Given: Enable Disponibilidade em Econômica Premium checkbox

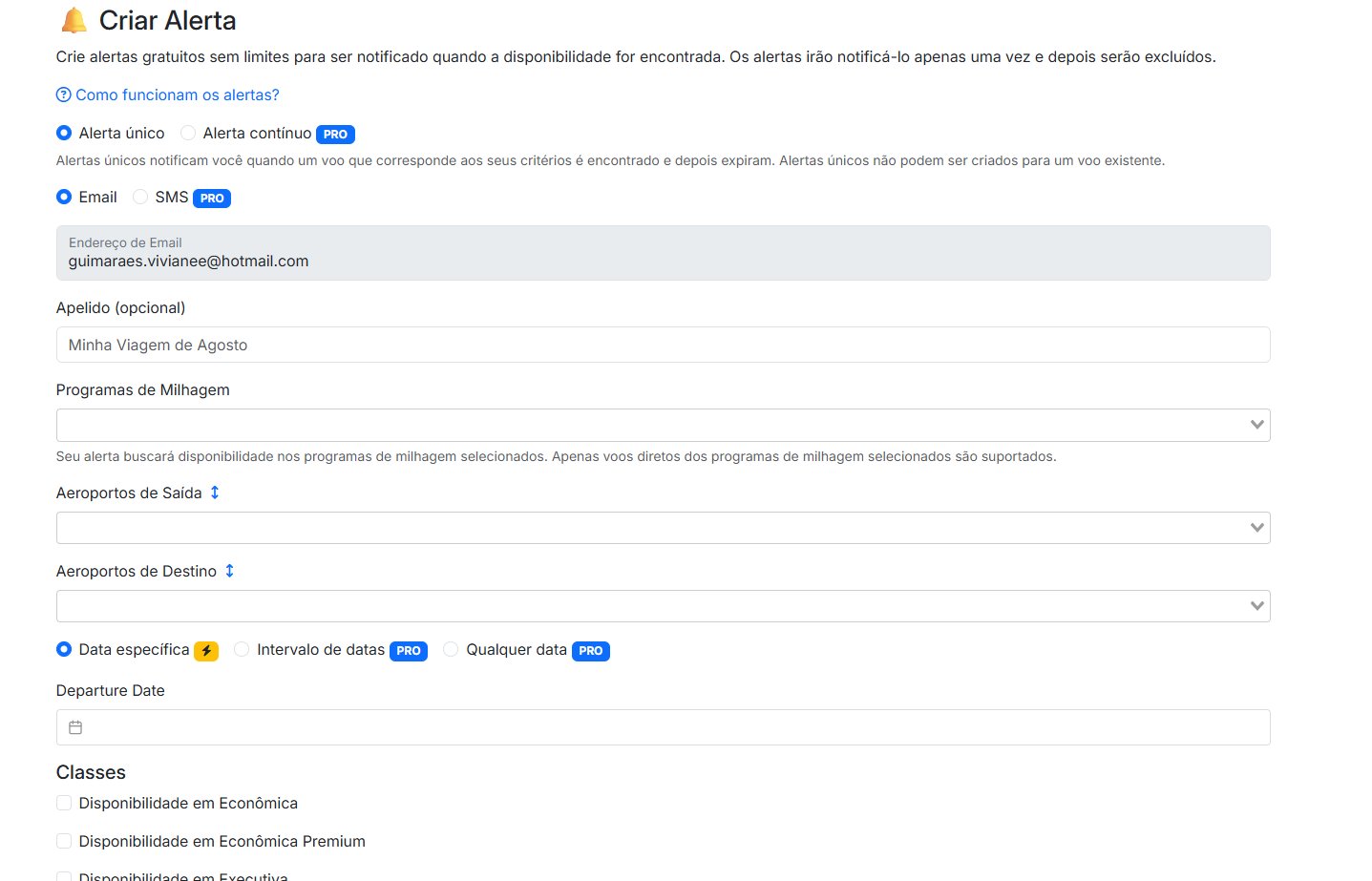Looking at the screenshot, I should 64,841.
